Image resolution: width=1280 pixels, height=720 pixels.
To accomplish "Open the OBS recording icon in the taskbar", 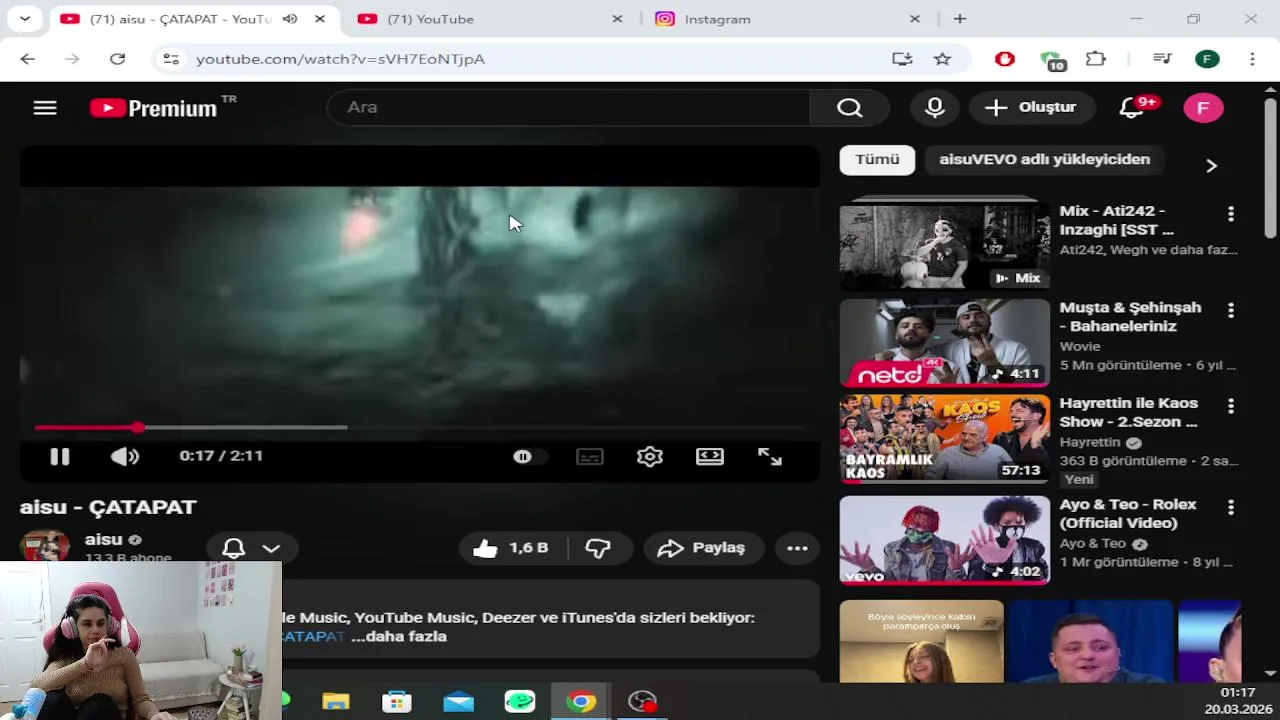I will click(x=642, y=702).
